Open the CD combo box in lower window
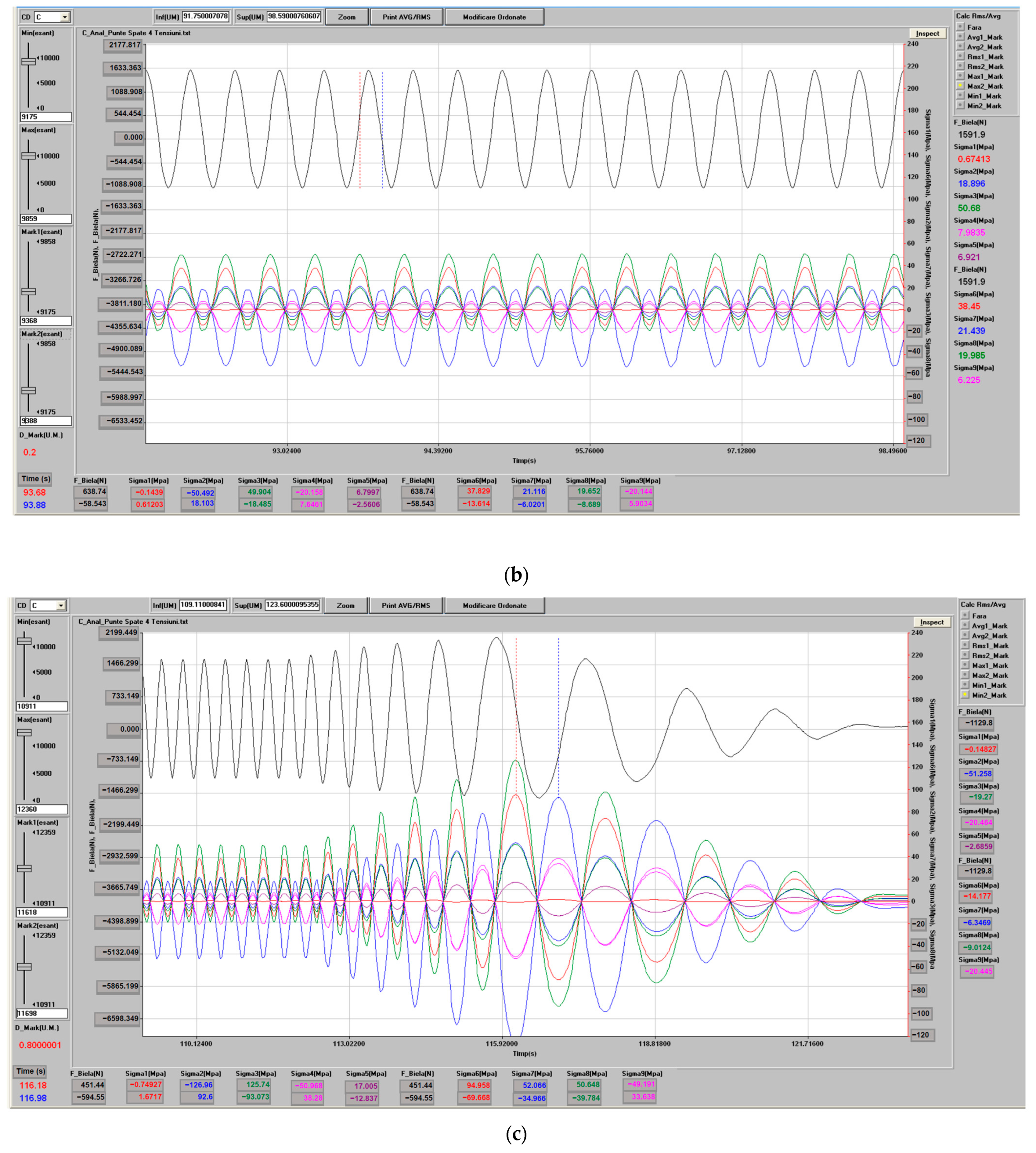The image size is (1036, 1153). (60, 606)
